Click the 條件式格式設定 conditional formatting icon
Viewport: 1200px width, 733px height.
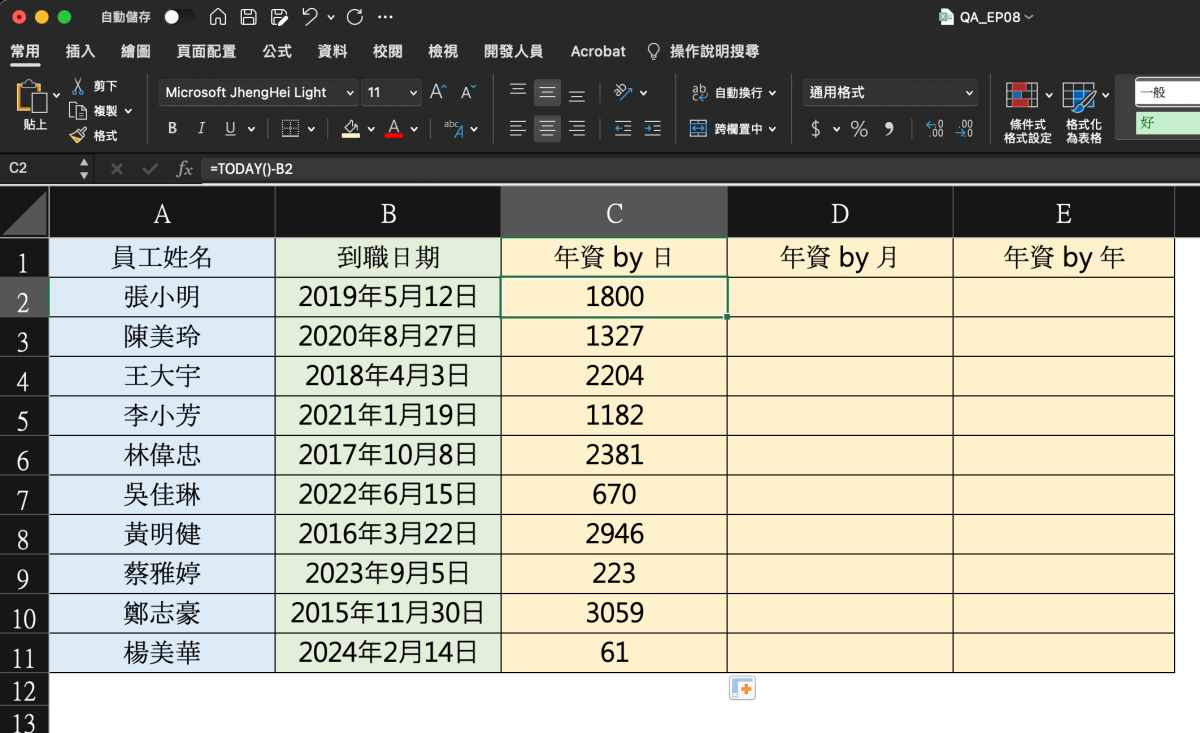1022,98
